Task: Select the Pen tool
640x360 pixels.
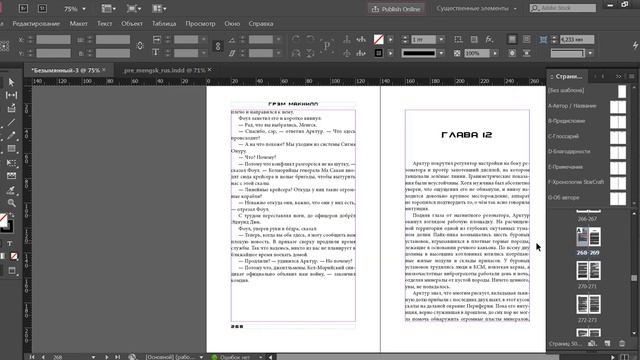Action: click(x=11, y=136)
